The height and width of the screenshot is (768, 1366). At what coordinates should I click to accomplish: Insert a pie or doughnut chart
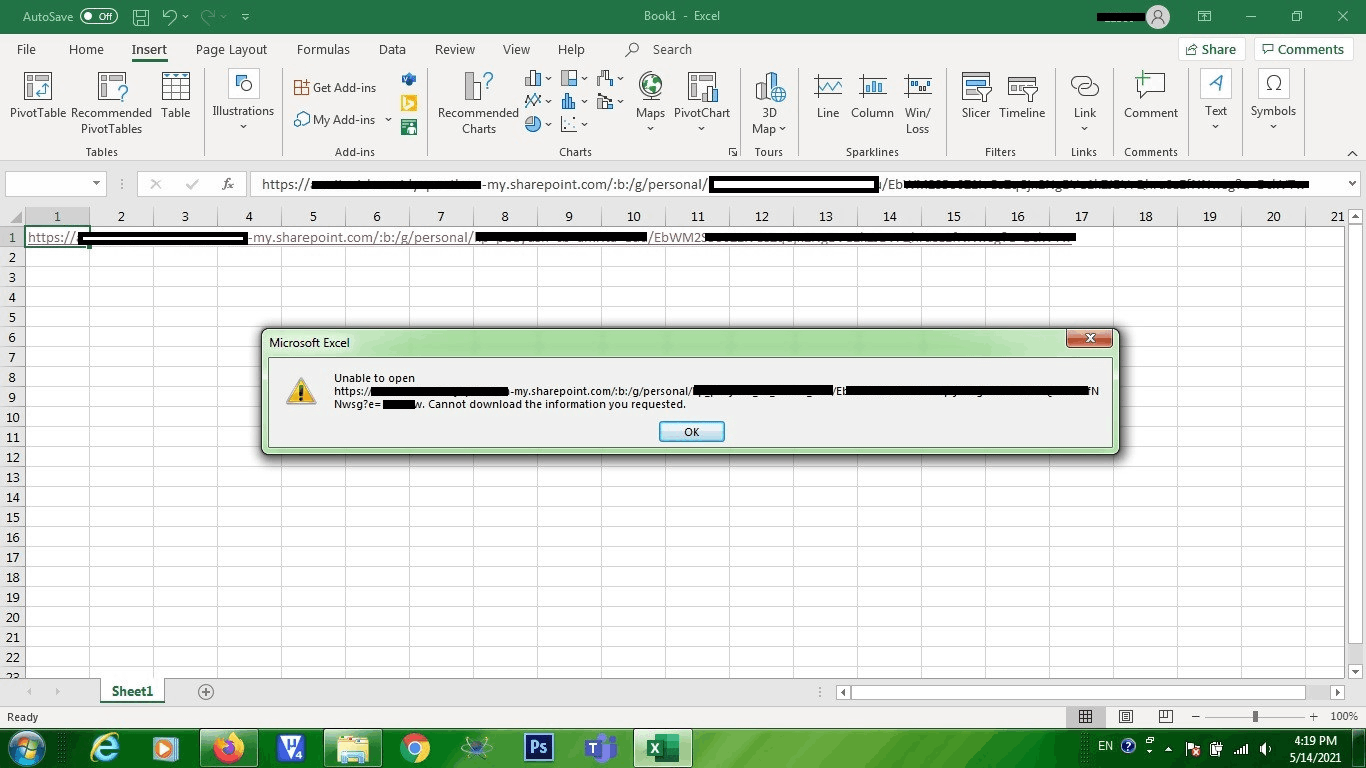[x=538, y=124]
